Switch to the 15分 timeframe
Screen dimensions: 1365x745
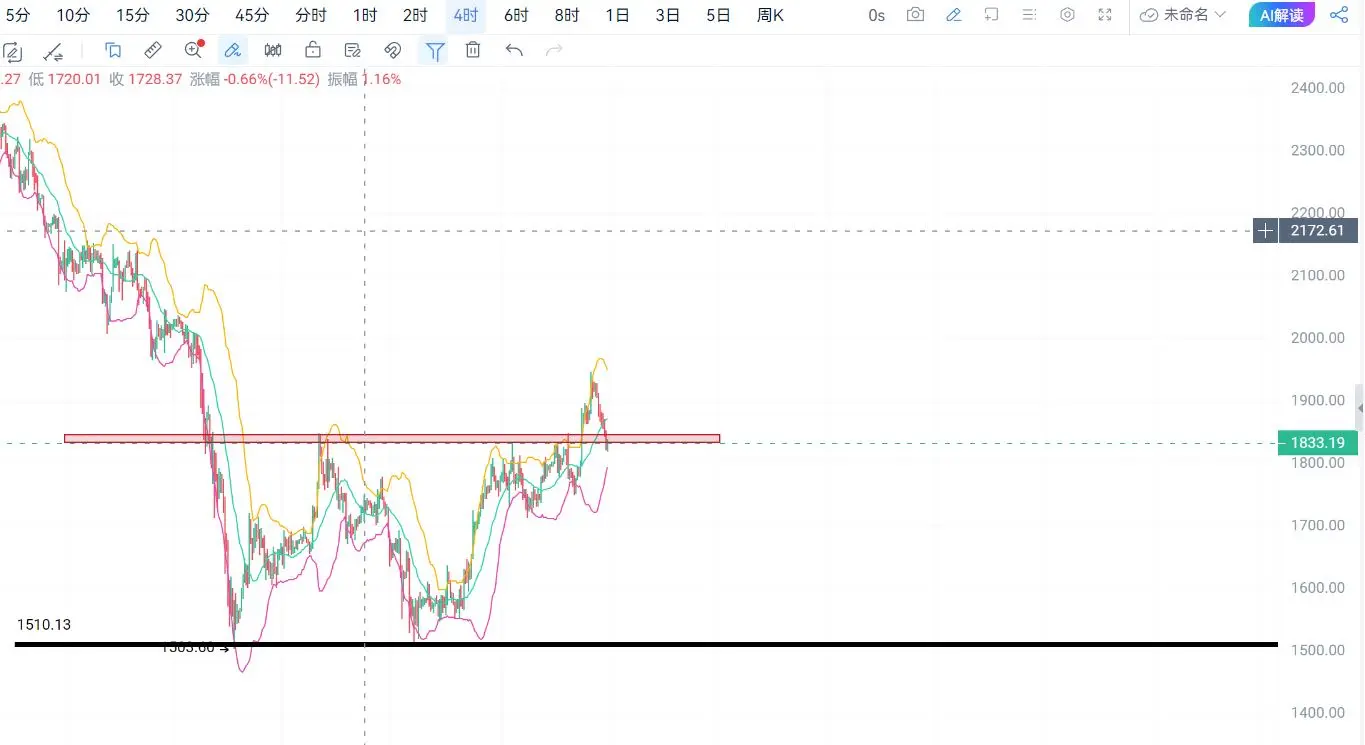tap(132, 15)
